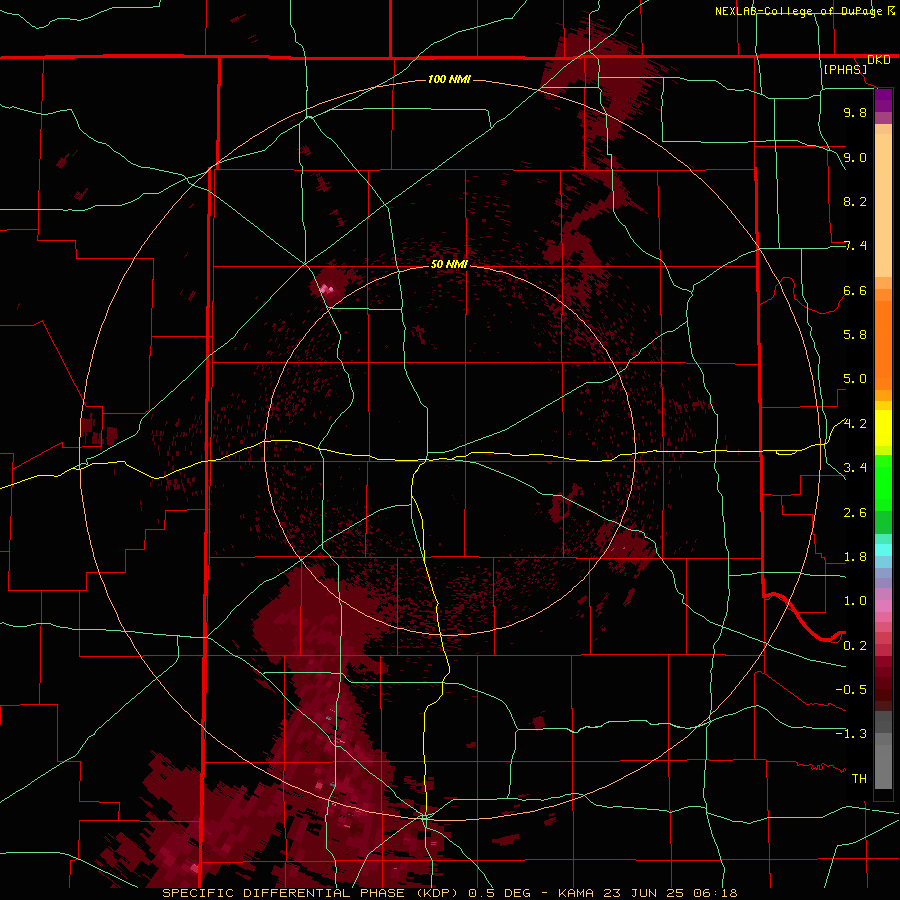Click the 06:18 time in the caption

[715, 893]
